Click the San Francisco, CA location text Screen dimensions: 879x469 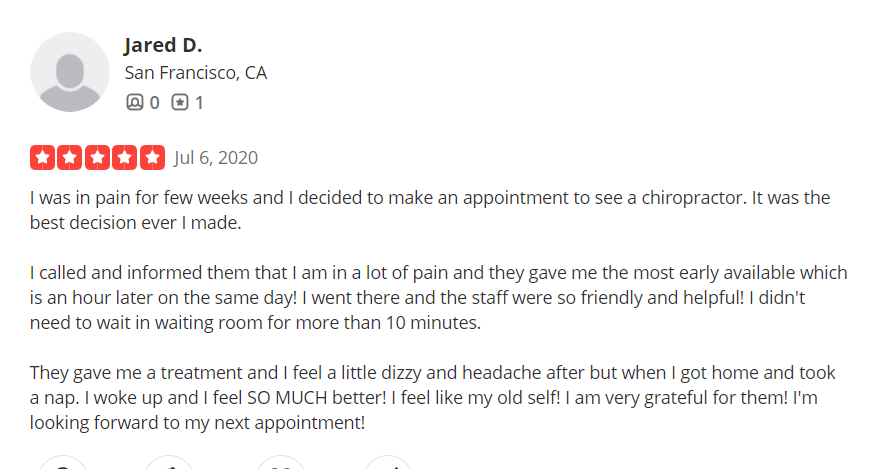(x=195, y=73)
